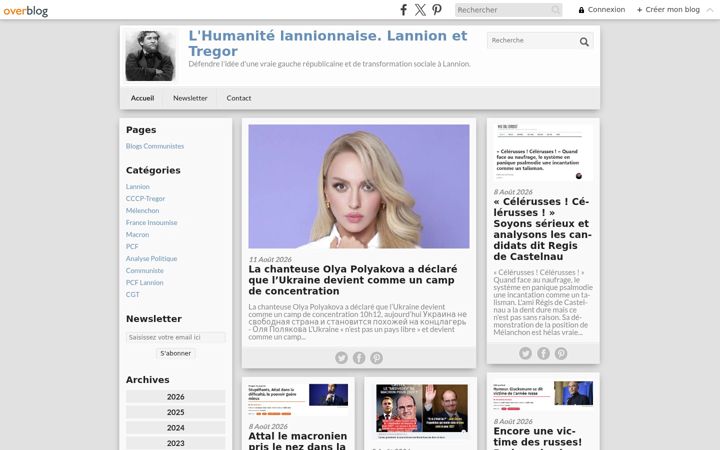Share the Olya Polyakova article on Twitter
Screen dimensions: 720x450
(341, 357)
